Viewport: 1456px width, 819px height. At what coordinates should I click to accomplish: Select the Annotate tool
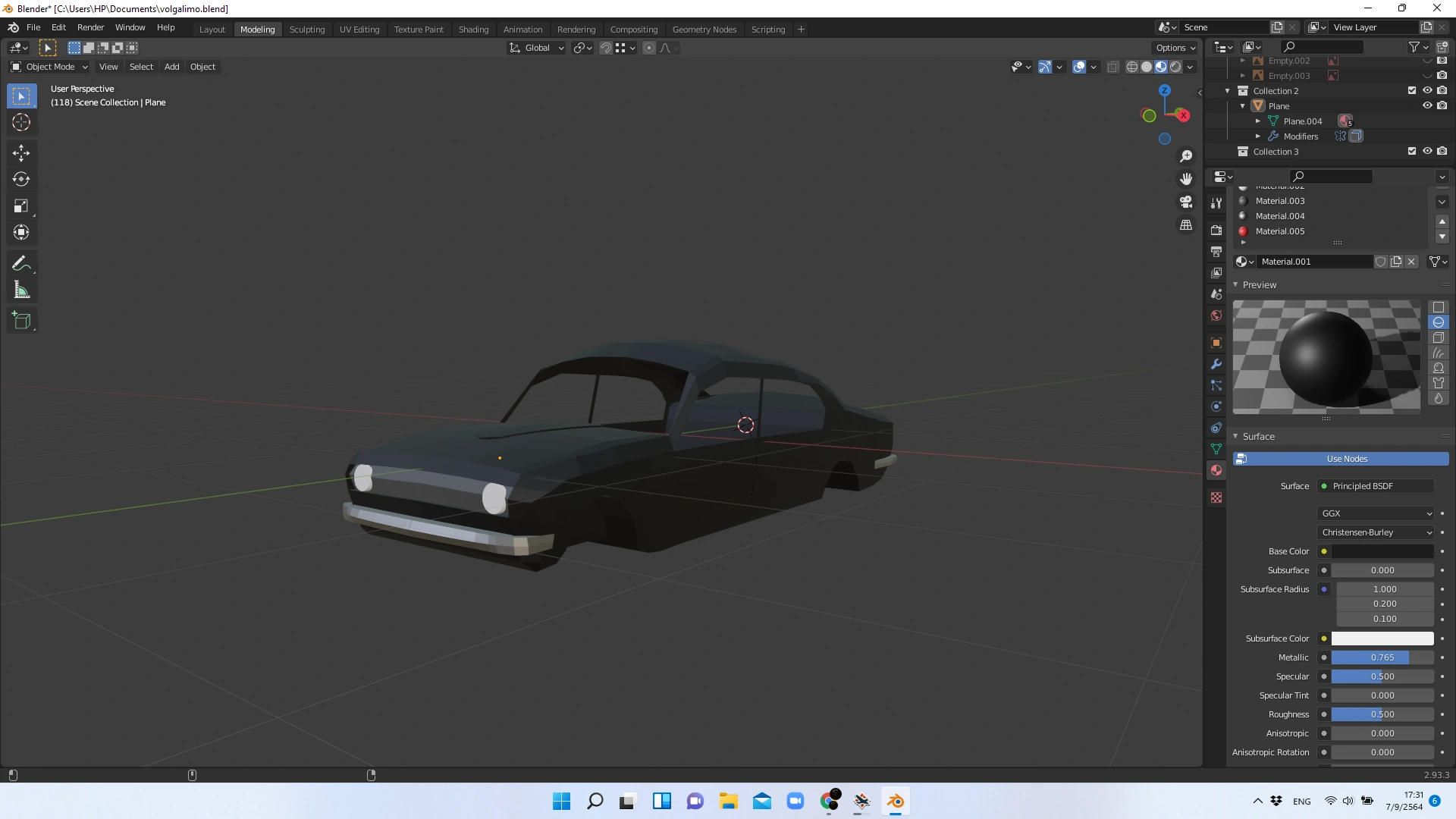(21, 263)
